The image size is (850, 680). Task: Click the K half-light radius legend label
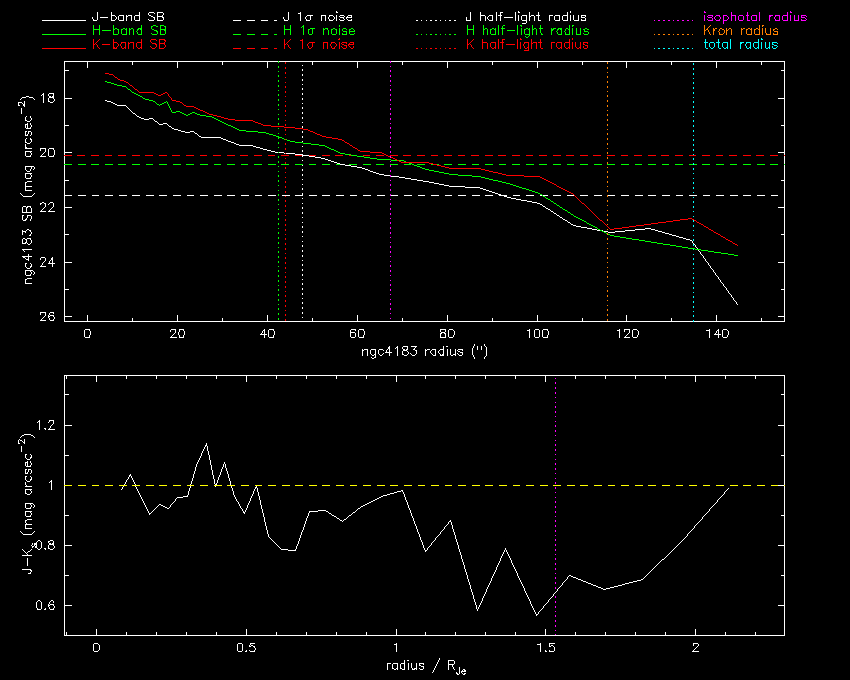click(527, 45)
